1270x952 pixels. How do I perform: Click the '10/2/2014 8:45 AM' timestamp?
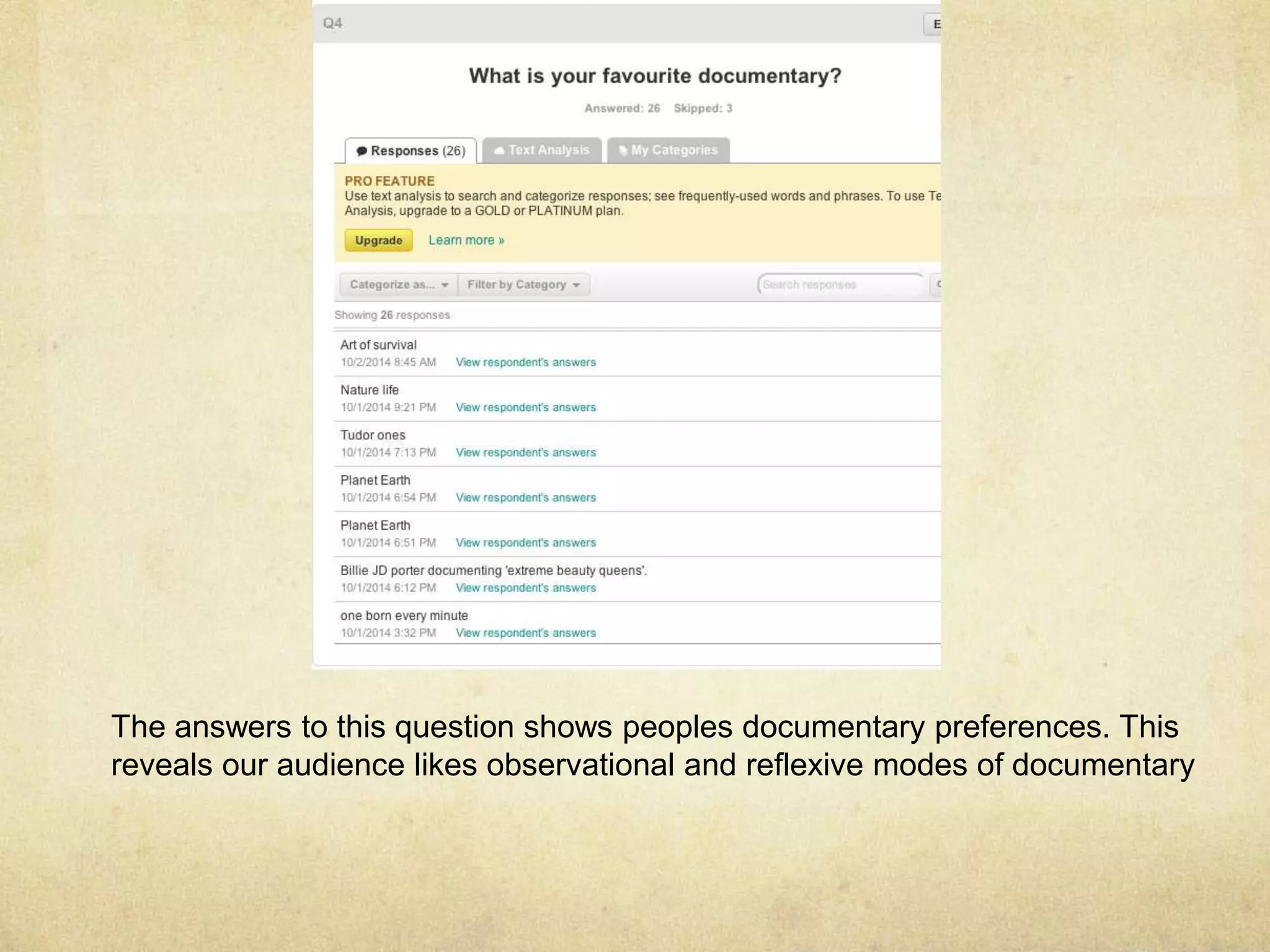388,362
